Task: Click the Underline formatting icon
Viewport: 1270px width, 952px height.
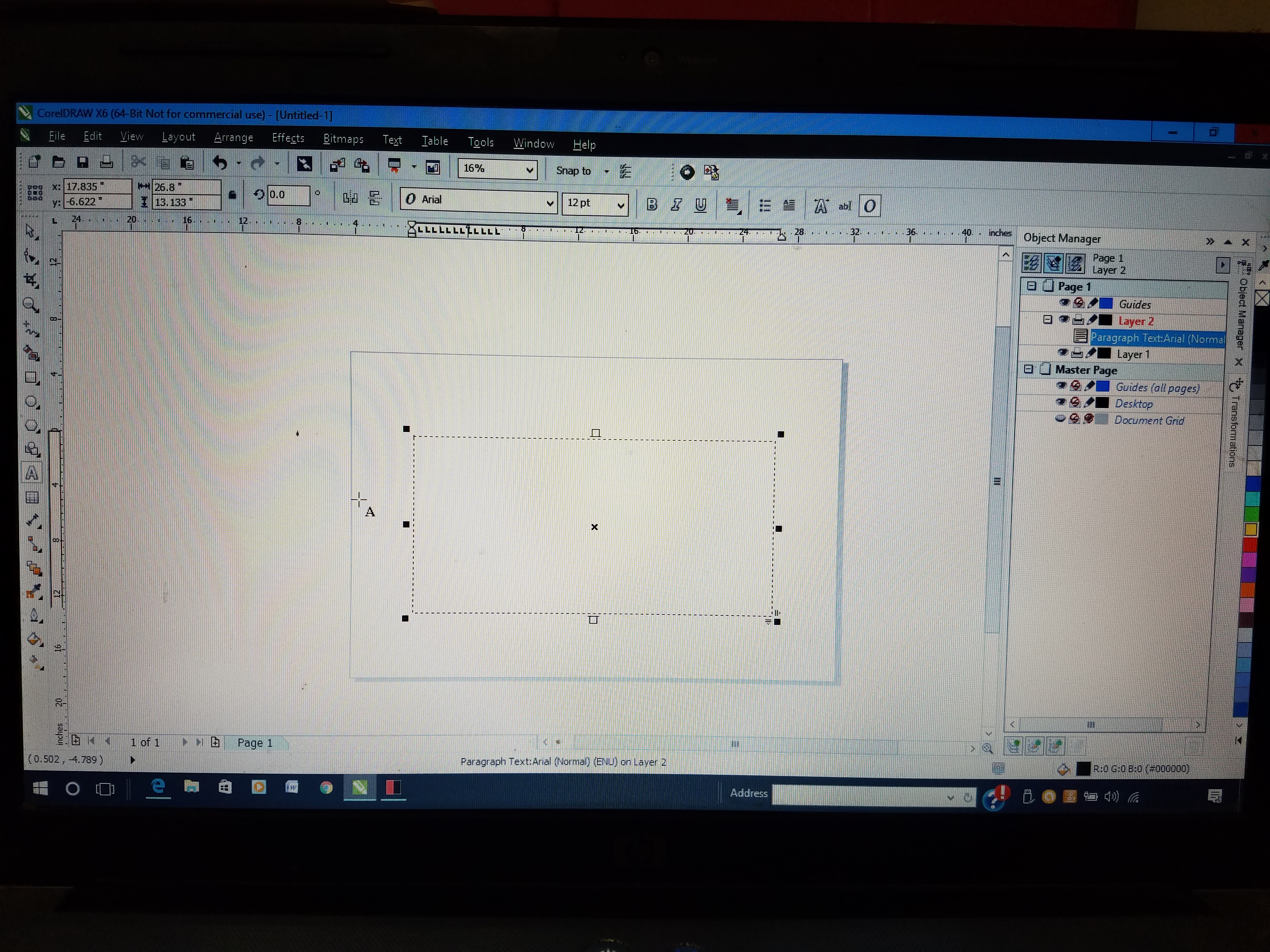Action: pos(701,205)
